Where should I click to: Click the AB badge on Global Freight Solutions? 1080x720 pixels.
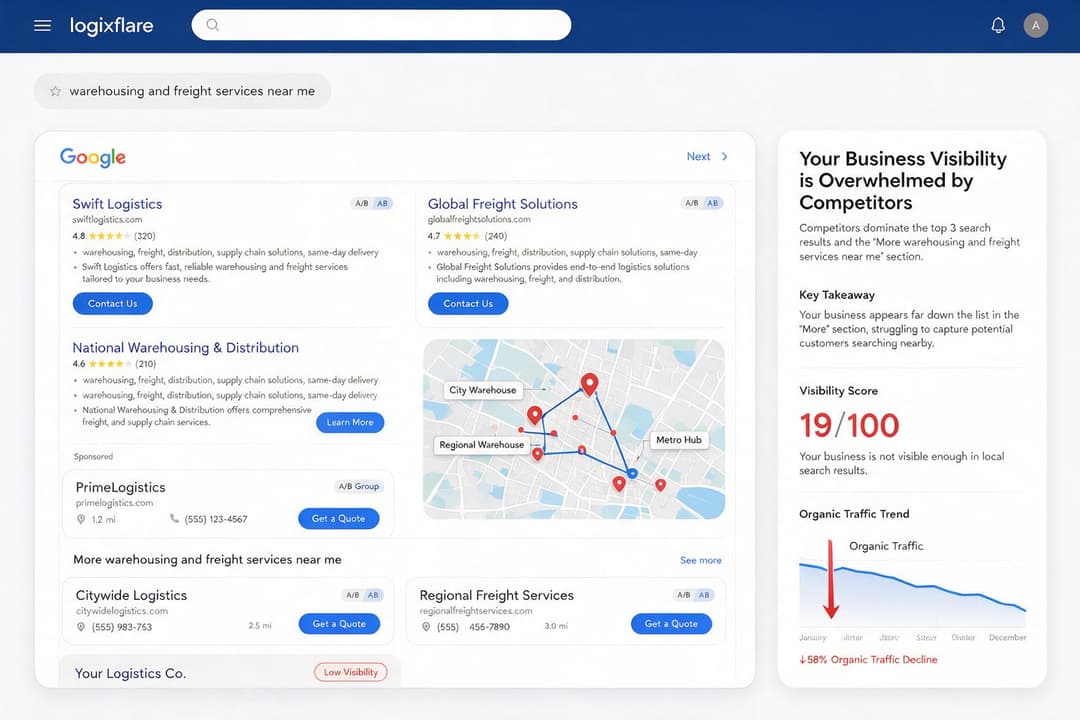(x=713, y=203)
